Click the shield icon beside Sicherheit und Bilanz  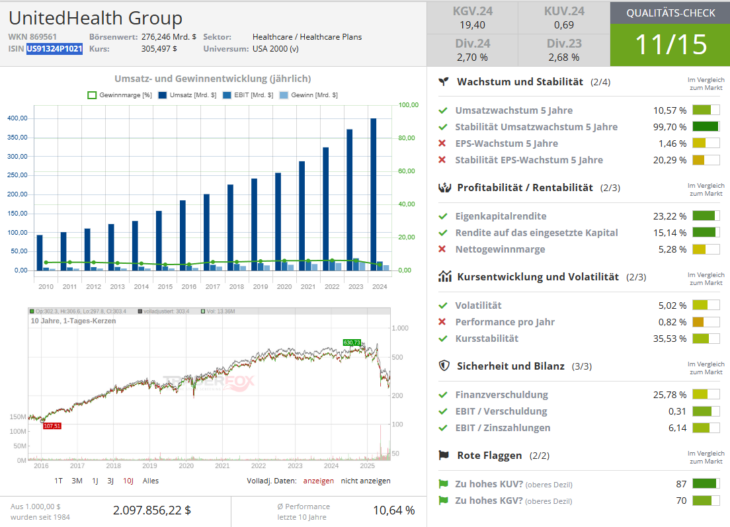coord(444,366)
